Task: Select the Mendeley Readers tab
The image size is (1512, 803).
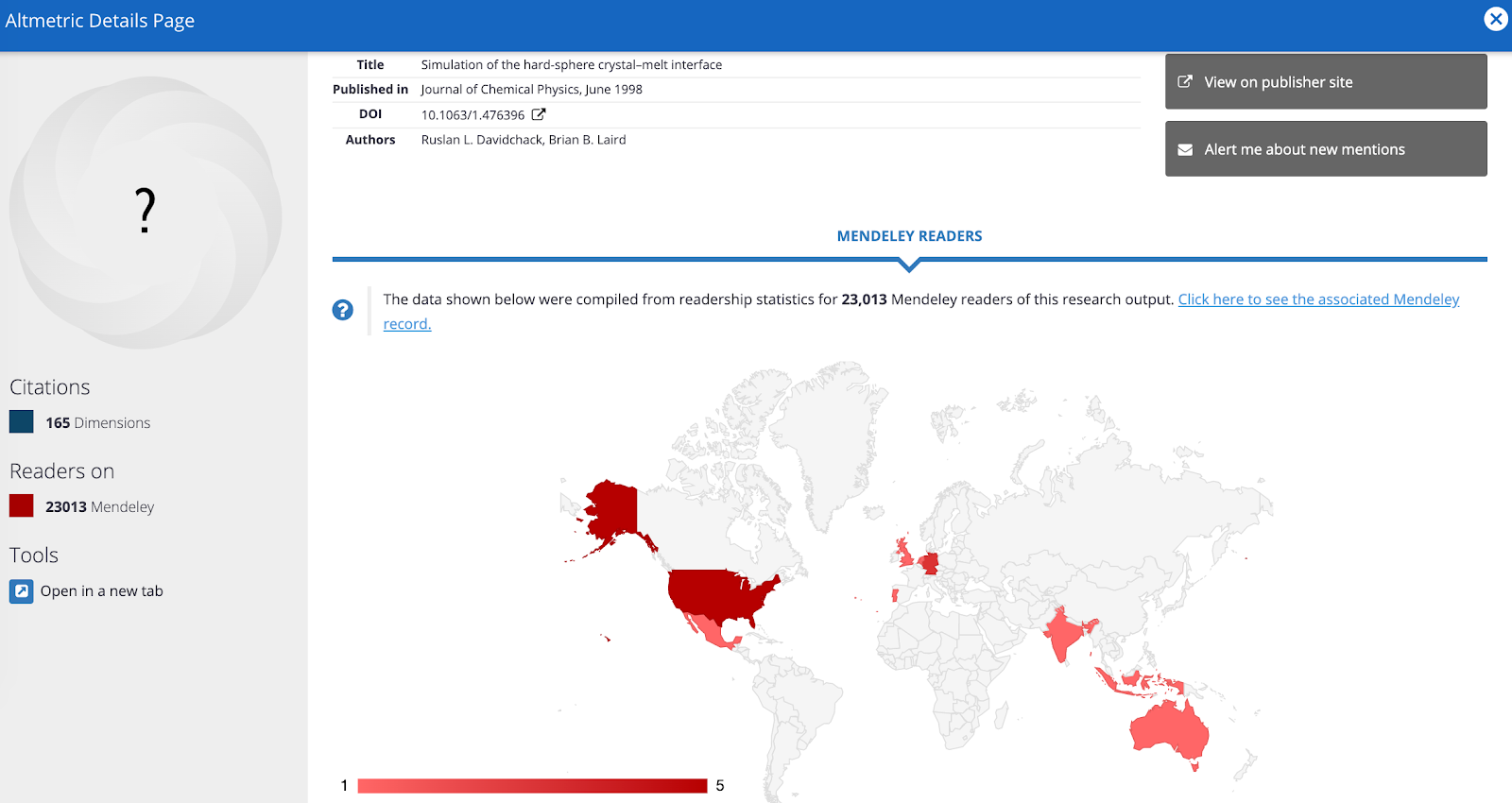Action: coord(909,236)
